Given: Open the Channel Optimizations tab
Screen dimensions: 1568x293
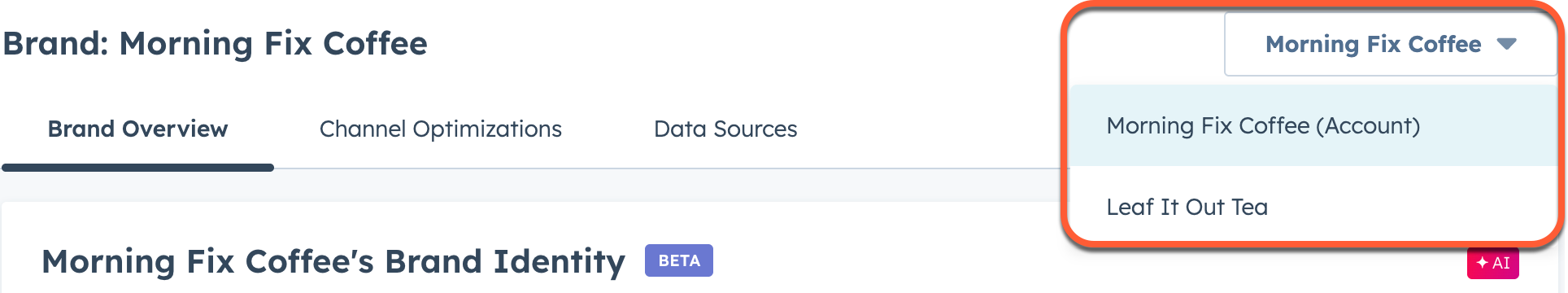Looking at the screenshot, I should click(440, 129).
